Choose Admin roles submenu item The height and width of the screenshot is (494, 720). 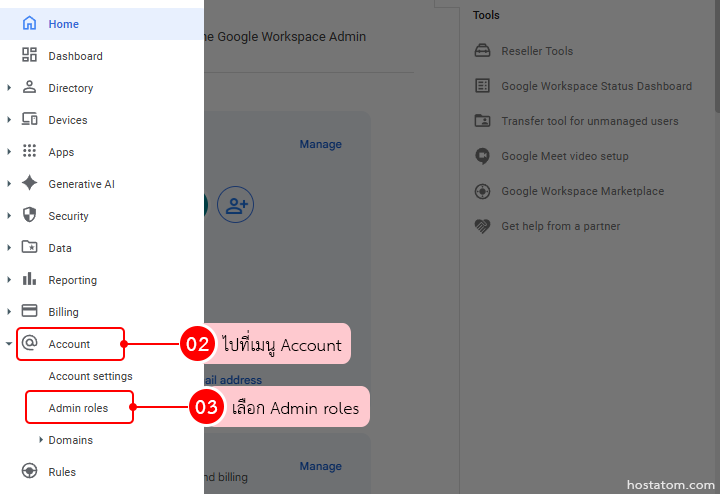[x=78, y=408]
